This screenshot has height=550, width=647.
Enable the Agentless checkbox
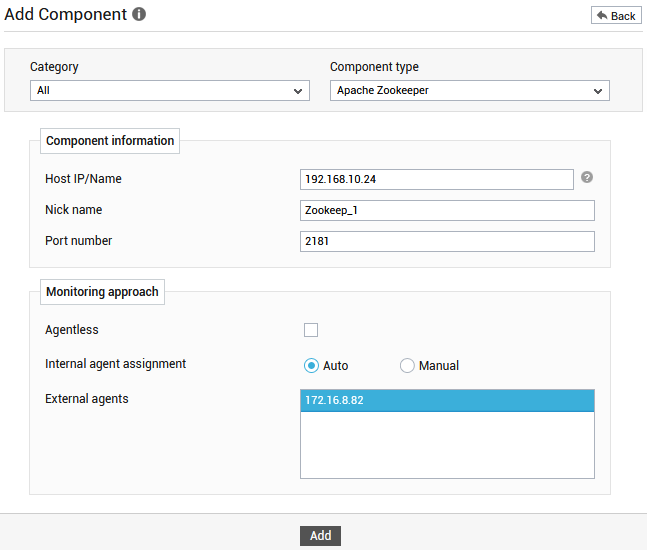click(x=311, y=330)
